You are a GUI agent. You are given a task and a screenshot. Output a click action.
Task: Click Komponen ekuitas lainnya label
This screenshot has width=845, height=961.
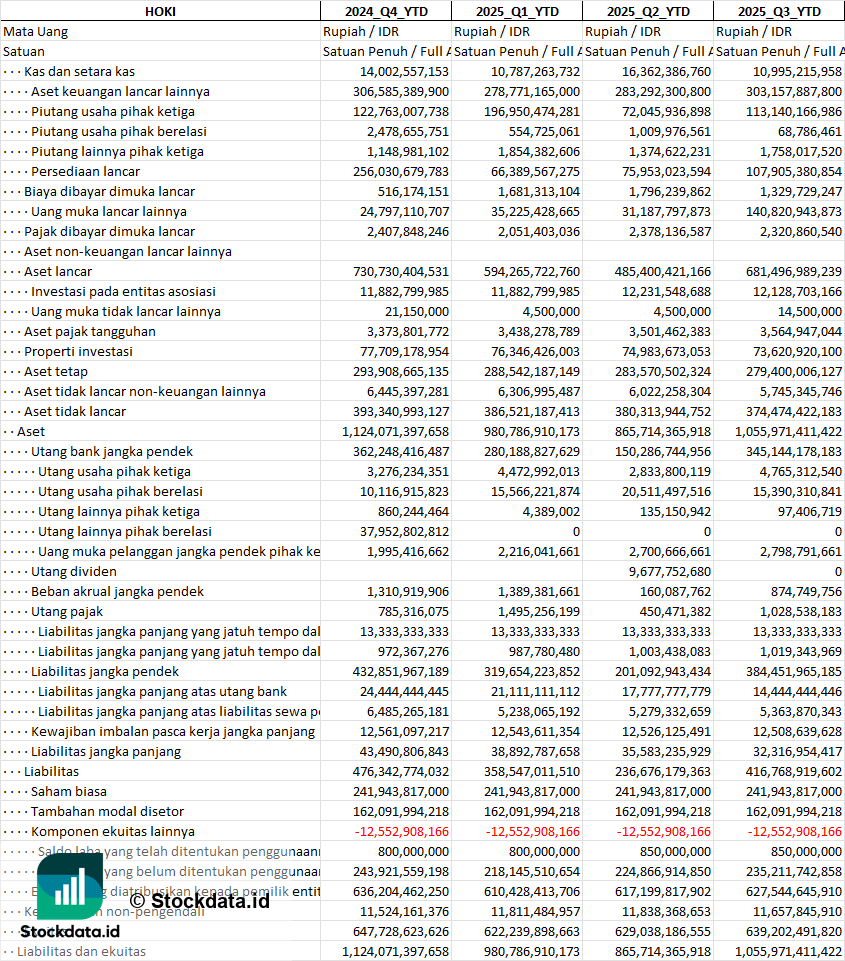click(113, 832)
